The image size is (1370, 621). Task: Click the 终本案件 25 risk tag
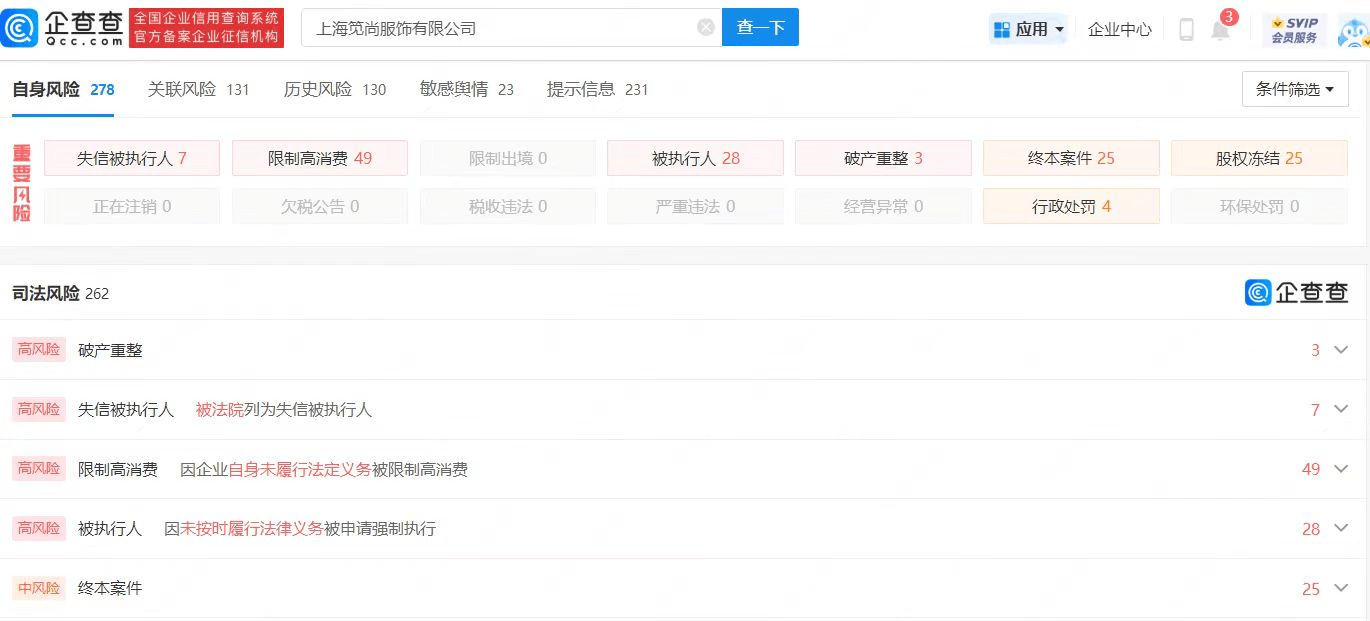[1071, 158]
